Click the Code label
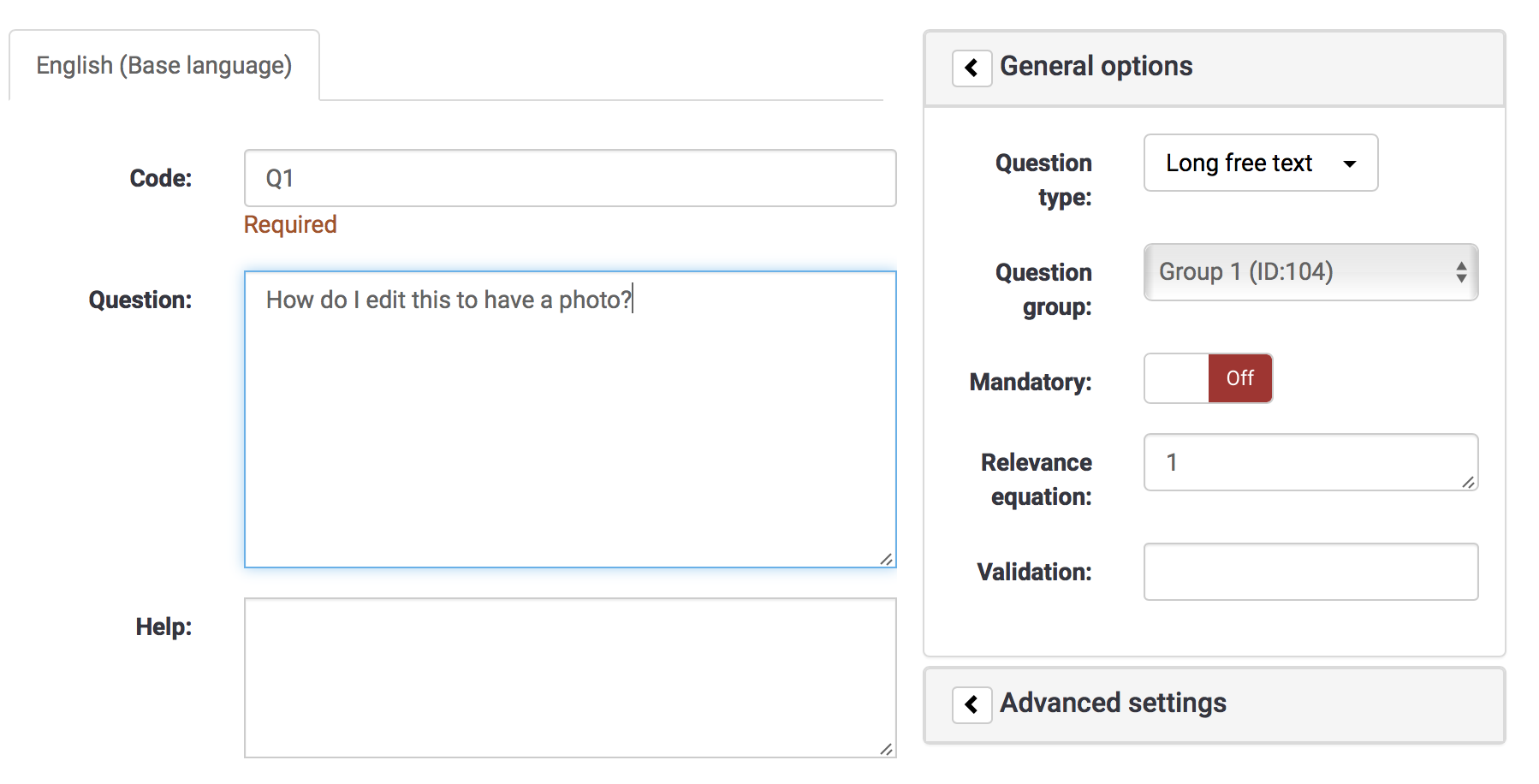The image size is (1539, 784). [161, 178]
